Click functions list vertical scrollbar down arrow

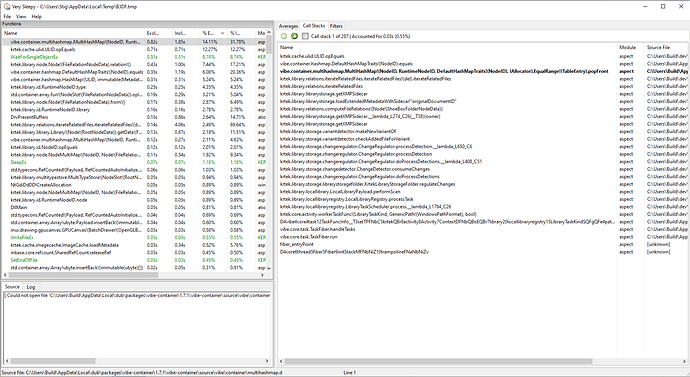(x=268, y=268)
